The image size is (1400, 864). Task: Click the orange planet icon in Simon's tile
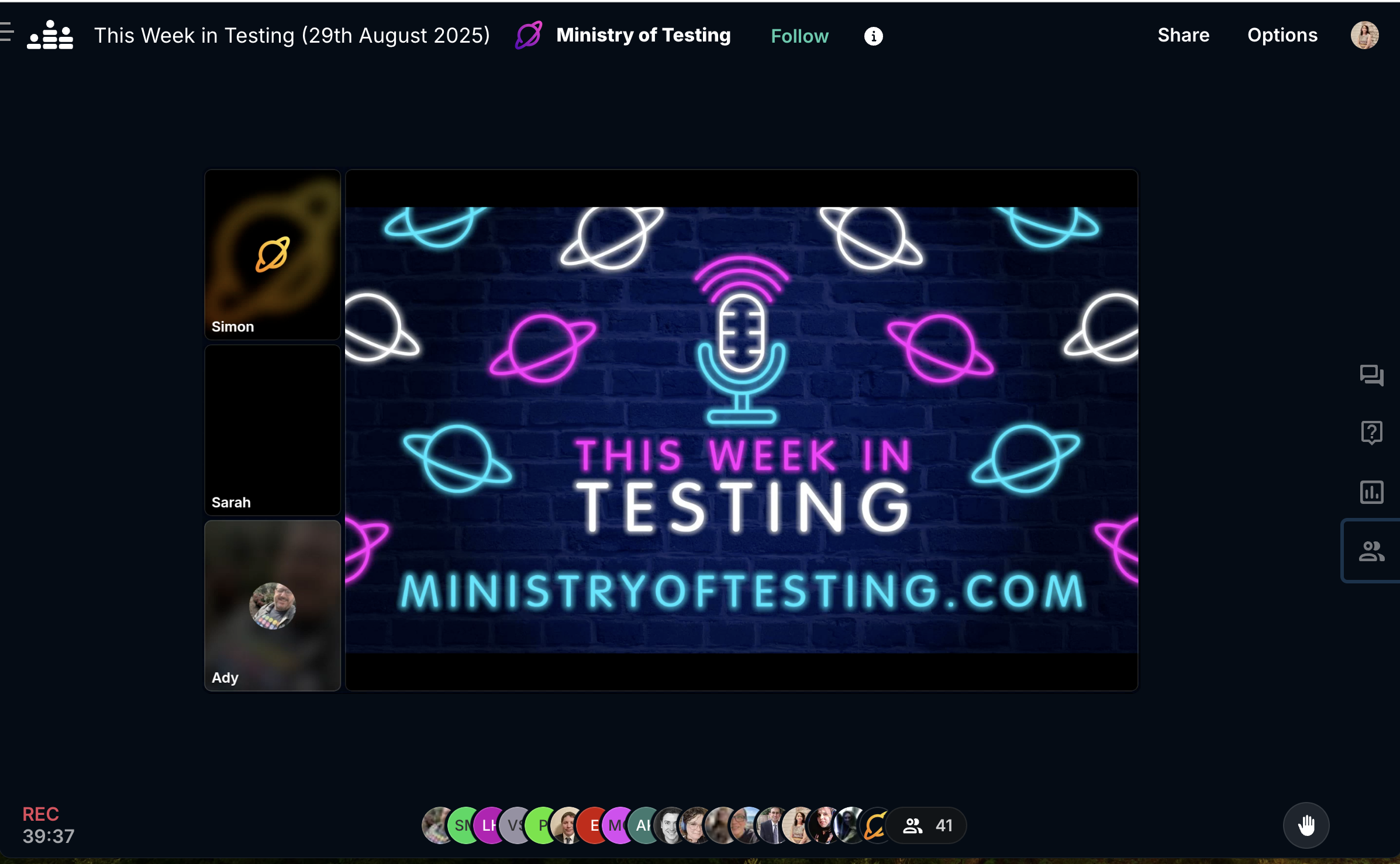[x=273, y=254]
